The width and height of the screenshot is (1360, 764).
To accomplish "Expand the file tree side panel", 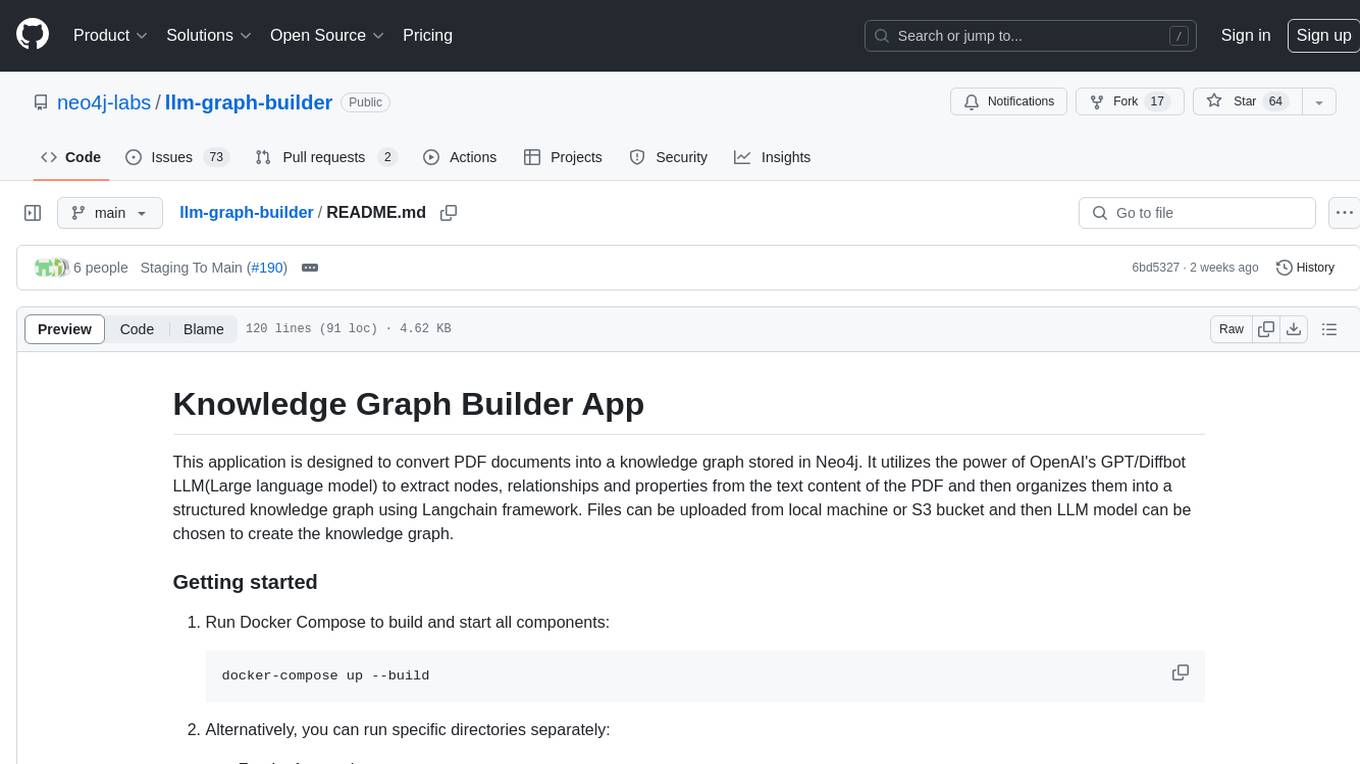I will (33, 213).
